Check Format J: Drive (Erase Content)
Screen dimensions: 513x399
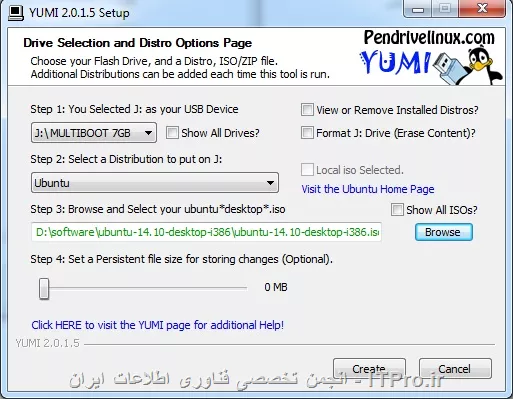tap(307, 133)
